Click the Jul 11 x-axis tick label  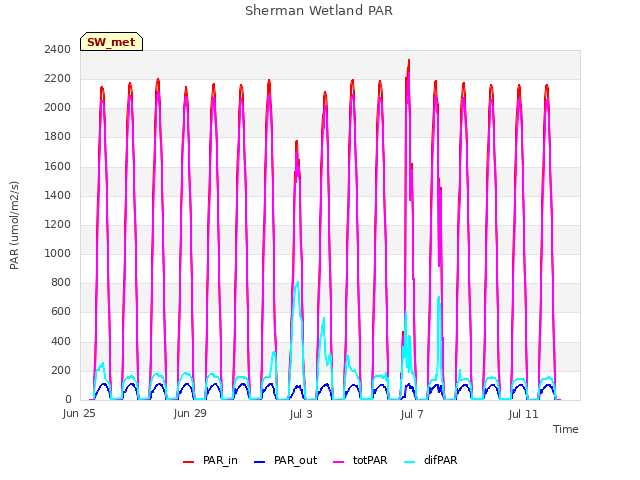[x=524, y=414]
